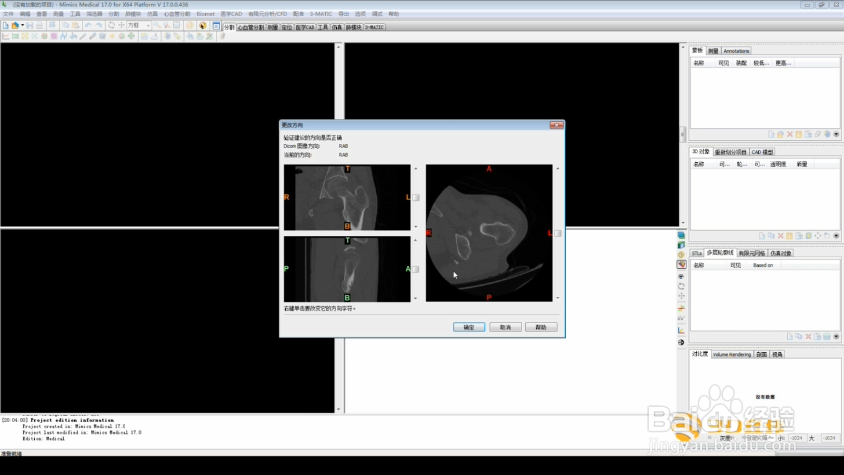The image size is (844, 475).
Task: Click the chart icon in the vertical toolbar
Action: pos(681,330)
